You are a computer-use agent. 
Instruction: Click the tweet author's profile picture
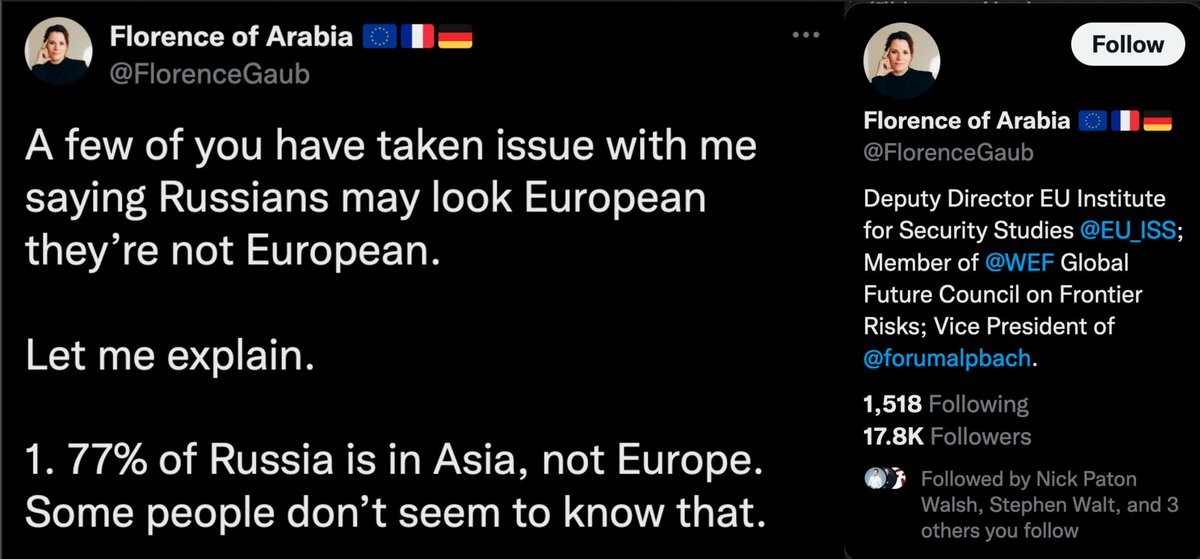58,51
